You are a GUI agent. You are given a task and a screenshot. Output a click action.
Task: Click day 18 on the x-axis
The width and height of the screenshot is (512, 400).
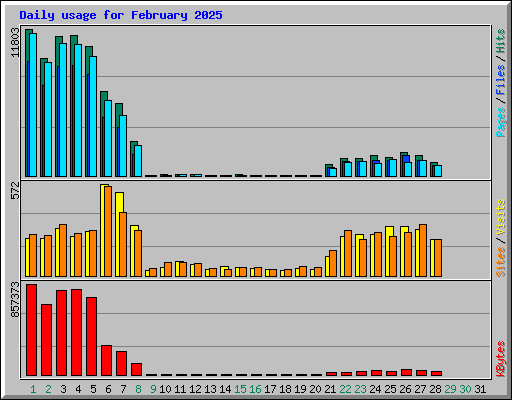[285, 389]
